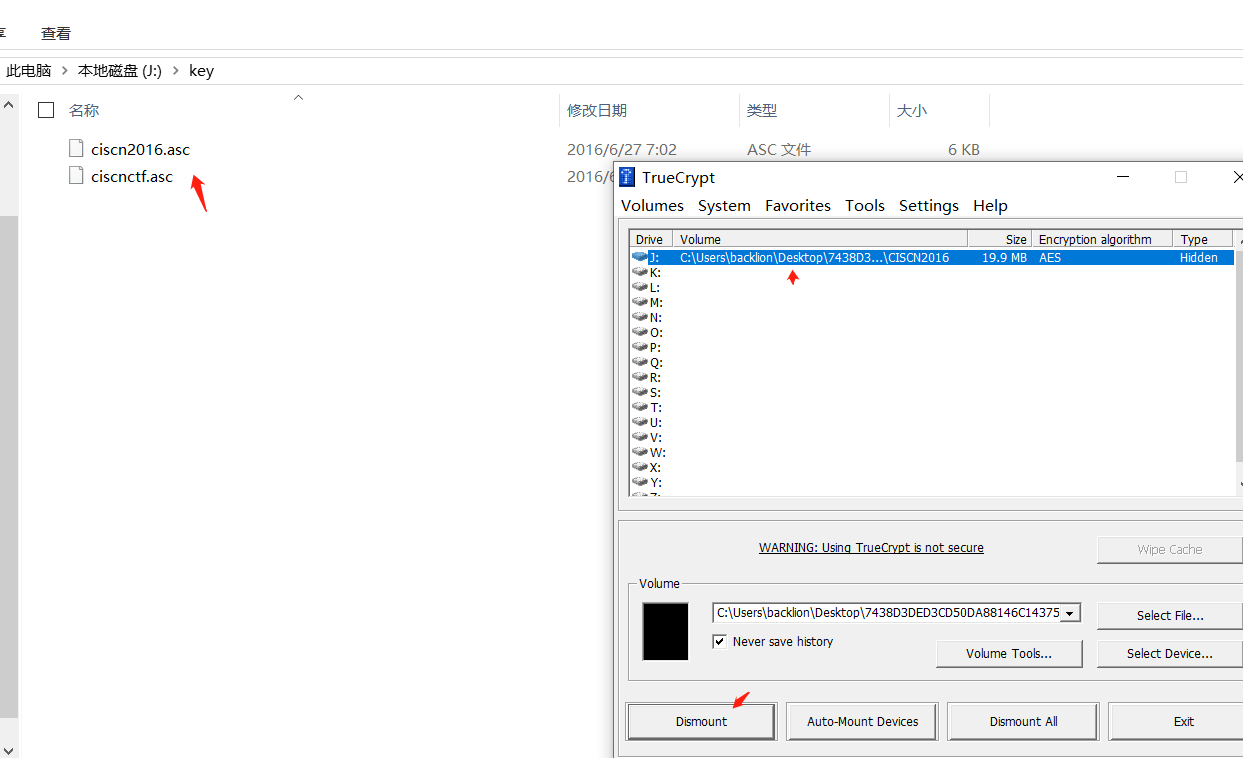Click Auto-Mount Devices button
1243x758 pixels.
[863, 721]
